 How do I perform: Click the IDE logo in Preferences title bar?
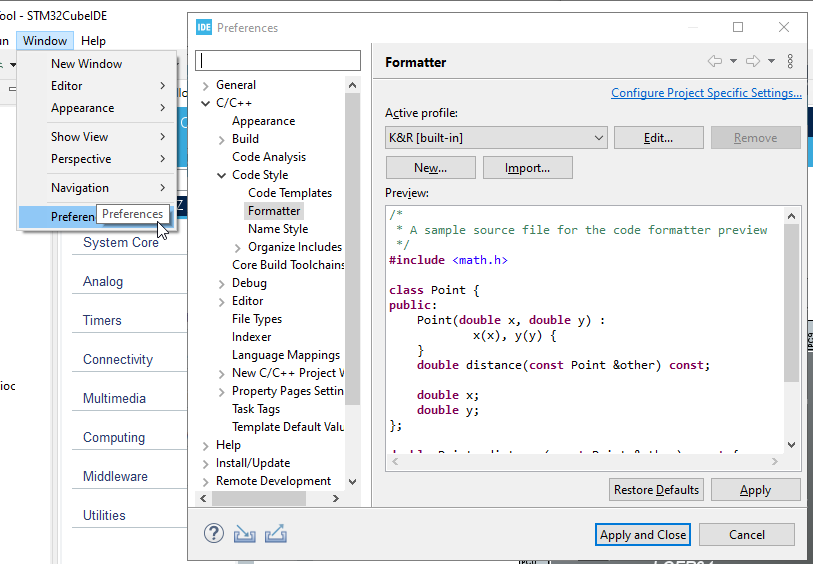tap(204, 27)
